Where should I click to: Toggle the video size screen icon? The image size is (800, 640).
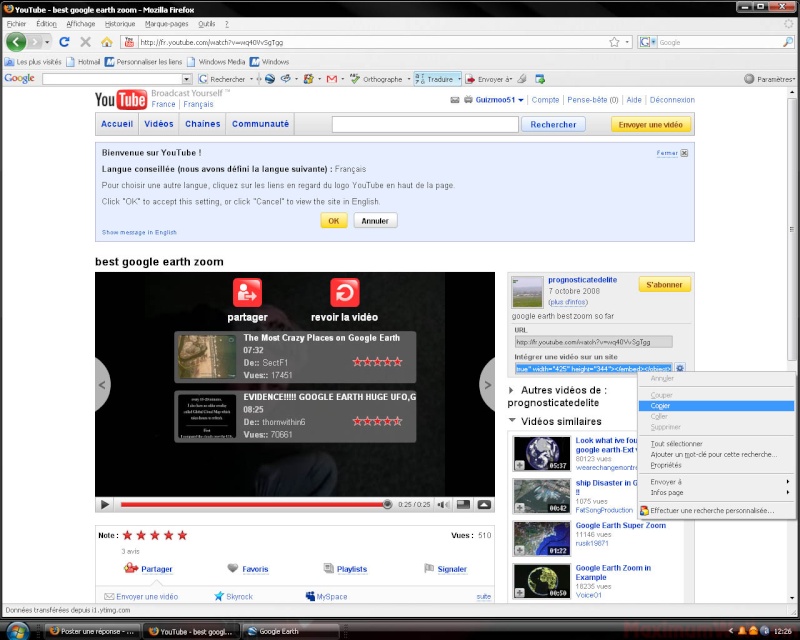pos(463,505)
